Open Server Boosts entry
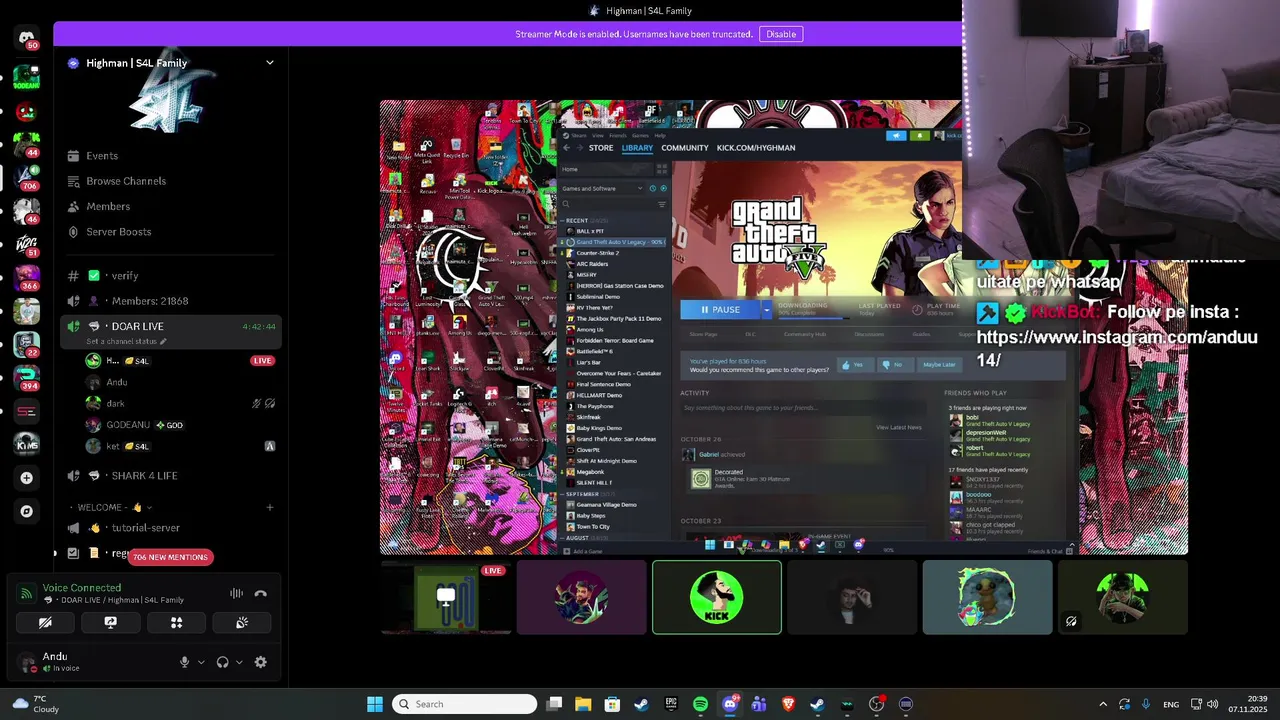The height and width of the screenshot is (720, 1280). [x=119, y=232]
